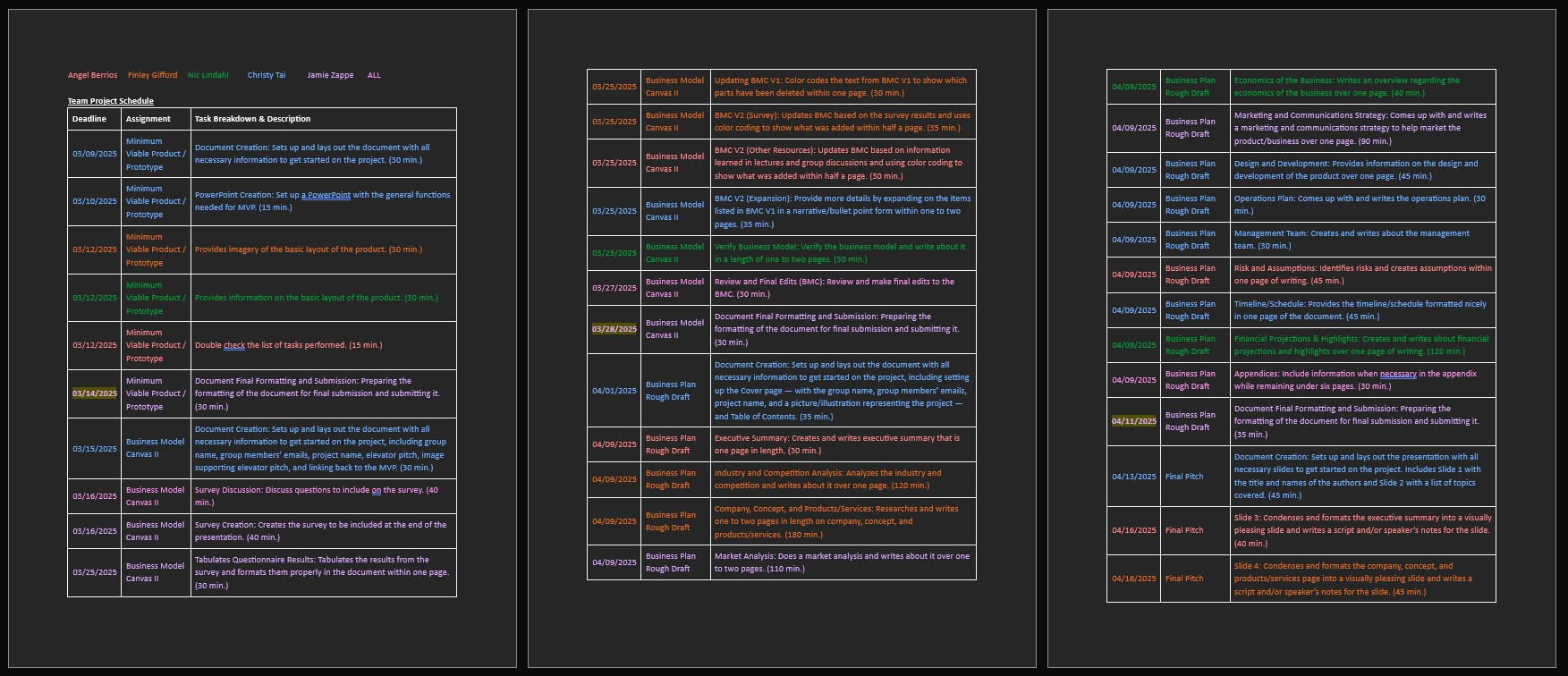Select the Finley Gifford legend name
This screenshot has width=1568, height=676.
click(x=152, y=75)
